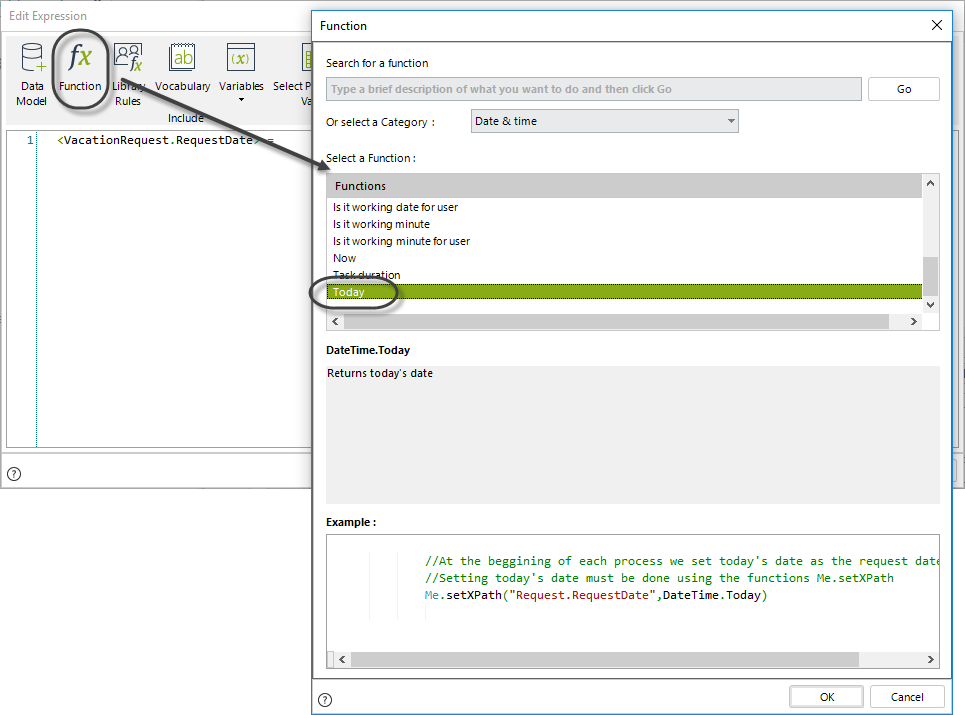965x715 pixels.
Task: Click the Function dialog help icon
Action: [x=325, y=700]
